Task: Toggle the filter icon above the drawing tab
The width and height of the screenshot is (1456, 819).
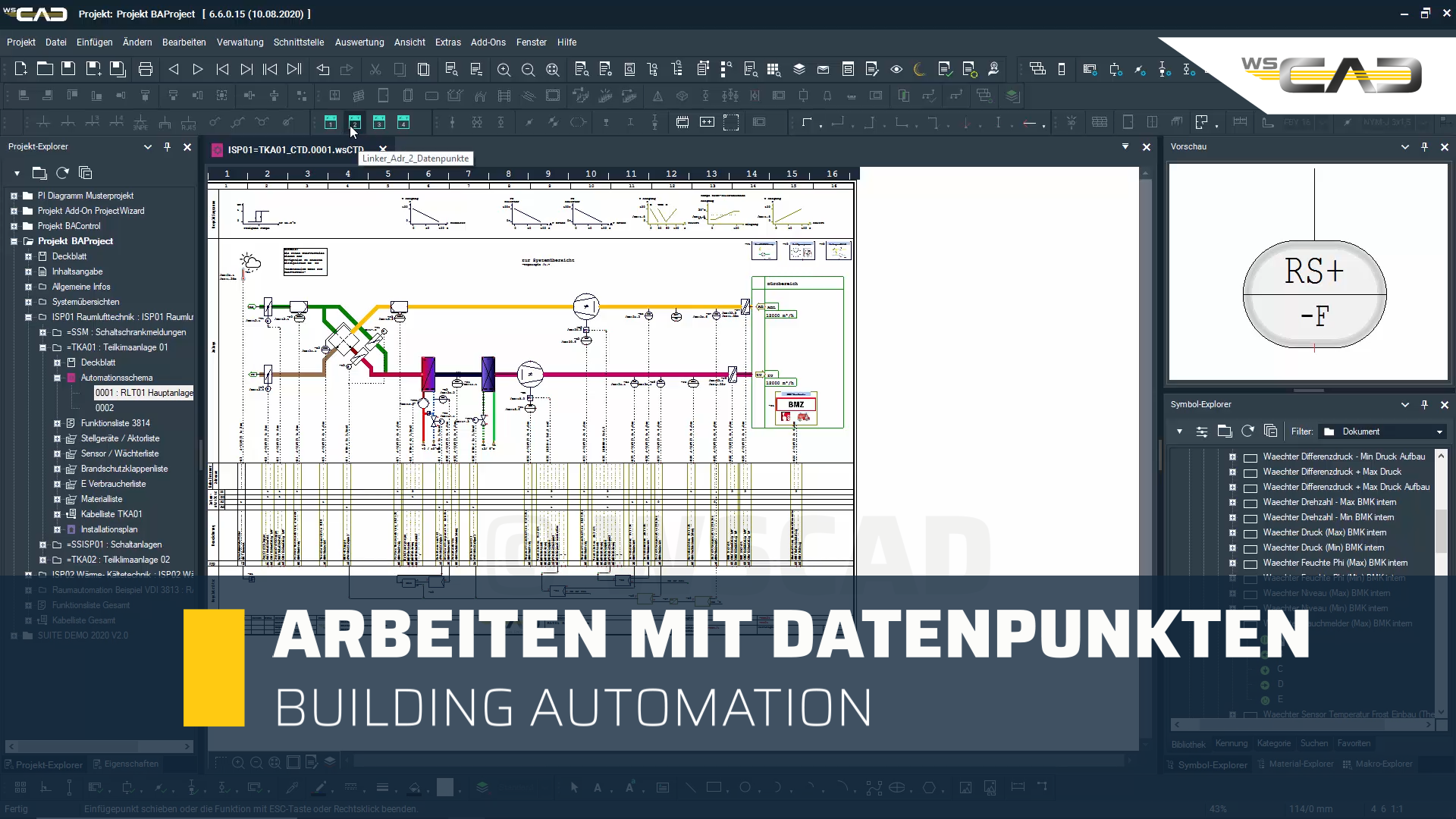Action: pyautogui.click(x=1125, y=147)
